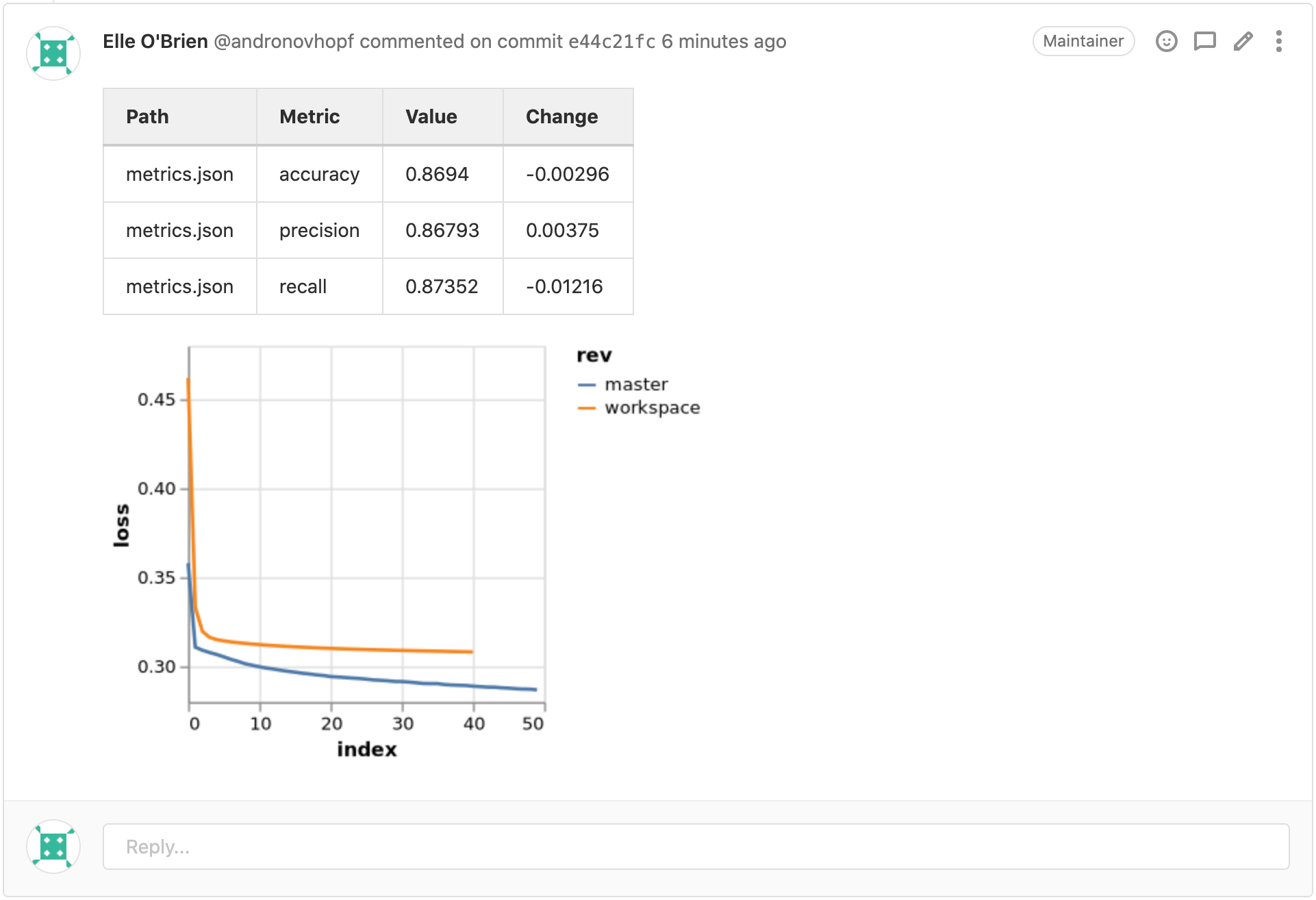Image resolution: width=1316 pixels, height=900 pixels.
Task: Open the @andronovhopf profile link
Action: coord(283,41)
